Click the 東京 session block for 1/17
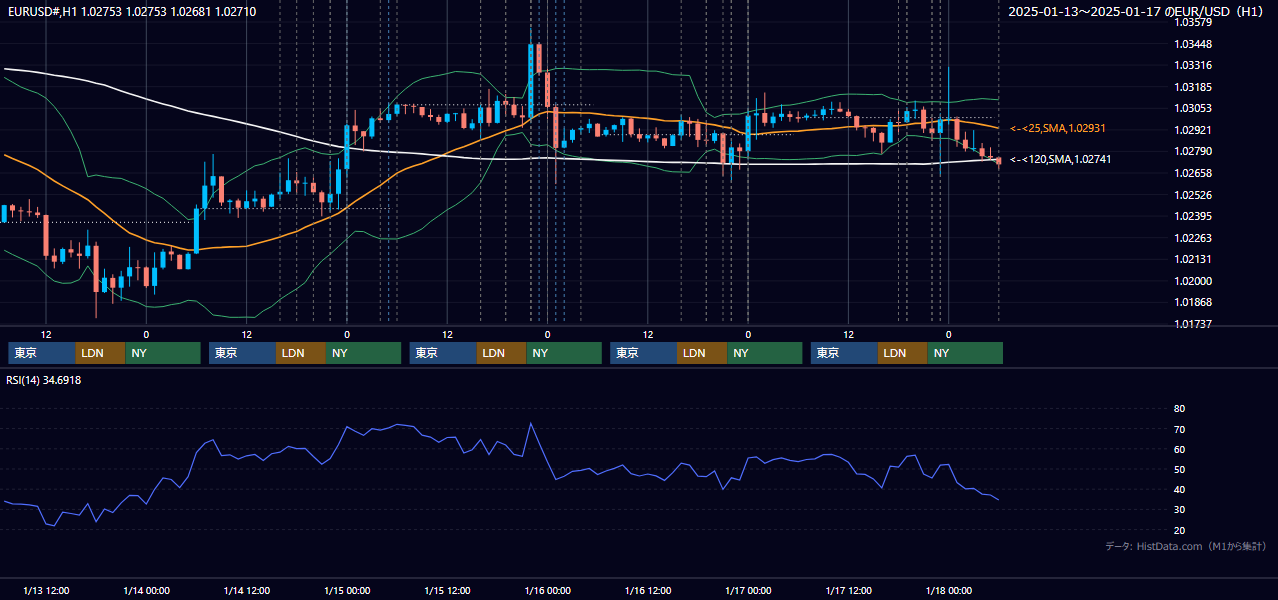This screenshot has width=1278, height=600. click(x=844, y=353)
